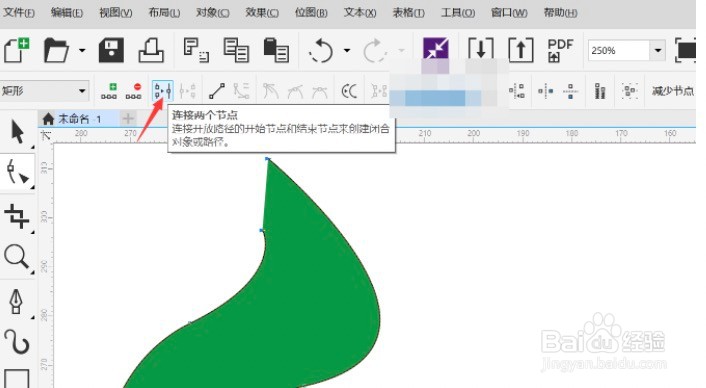The image size is (706, 388).
Task: Open the redo history dropdown arrow
Action: [x=401, y=50]
